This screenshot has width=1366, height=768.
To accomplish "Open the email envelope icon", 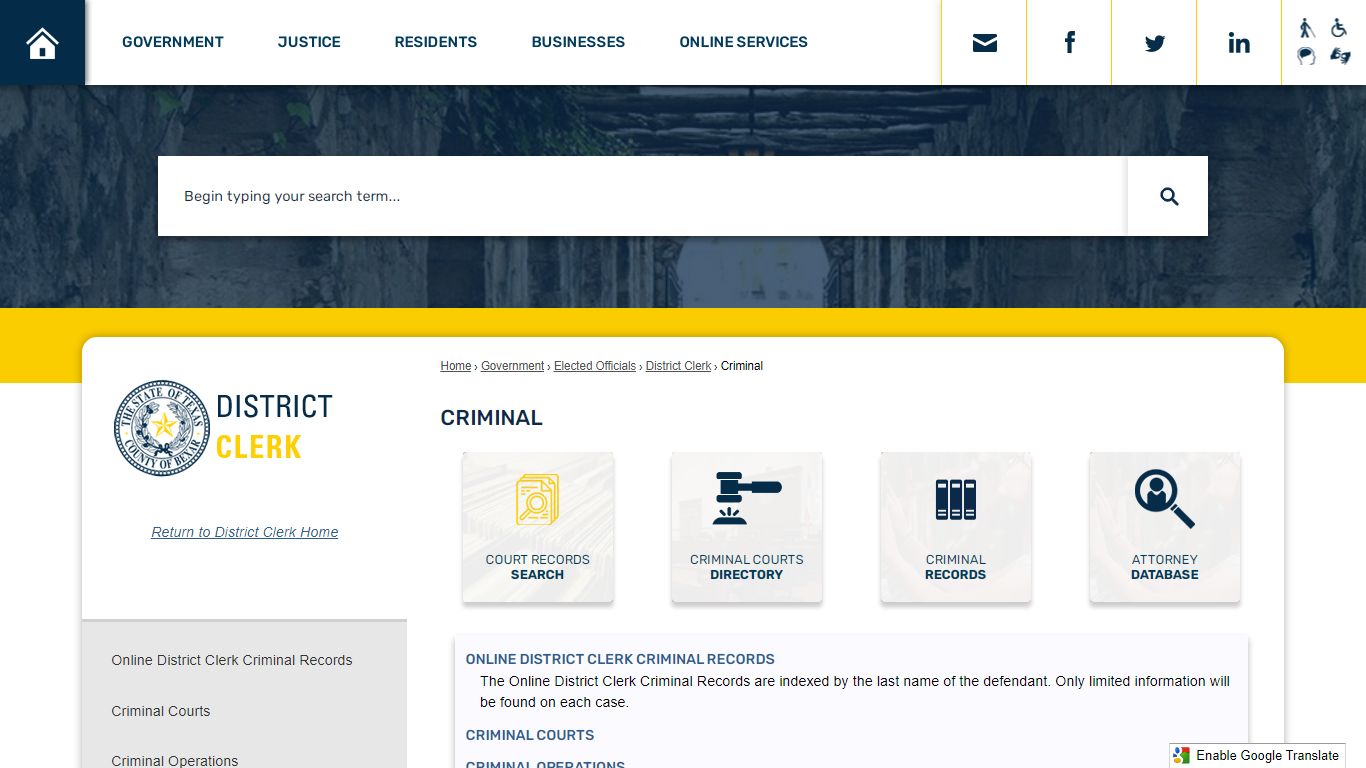I will (984, 43).
